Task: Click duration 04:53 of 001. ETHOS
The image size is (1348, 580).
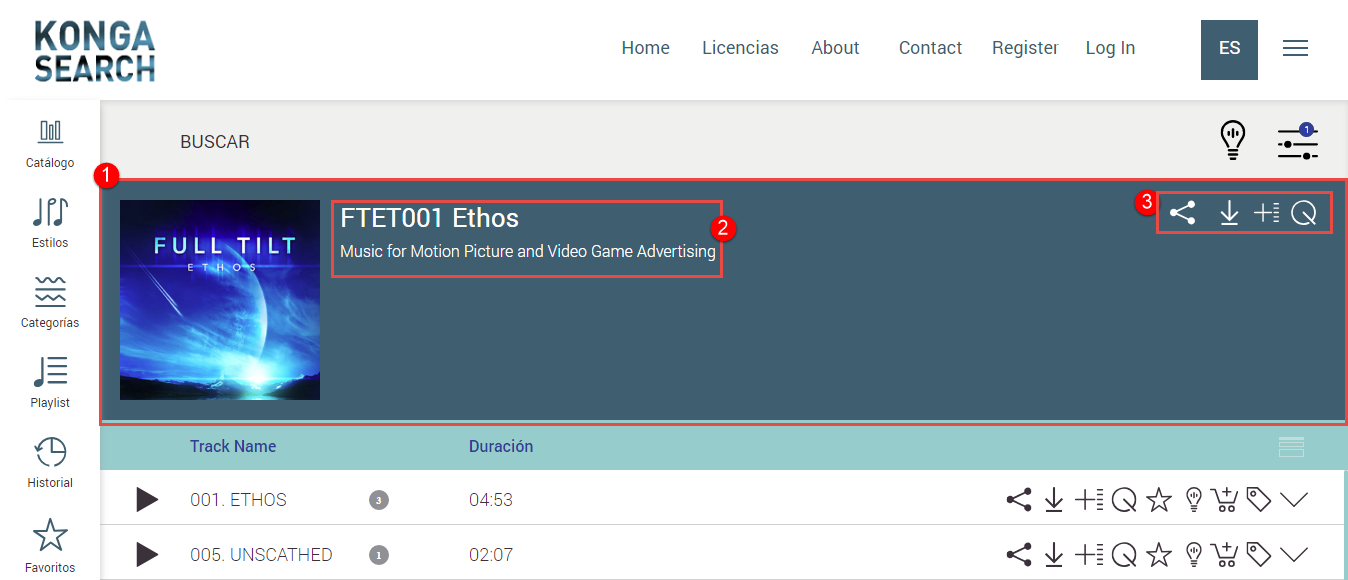Action: point(491,500)
